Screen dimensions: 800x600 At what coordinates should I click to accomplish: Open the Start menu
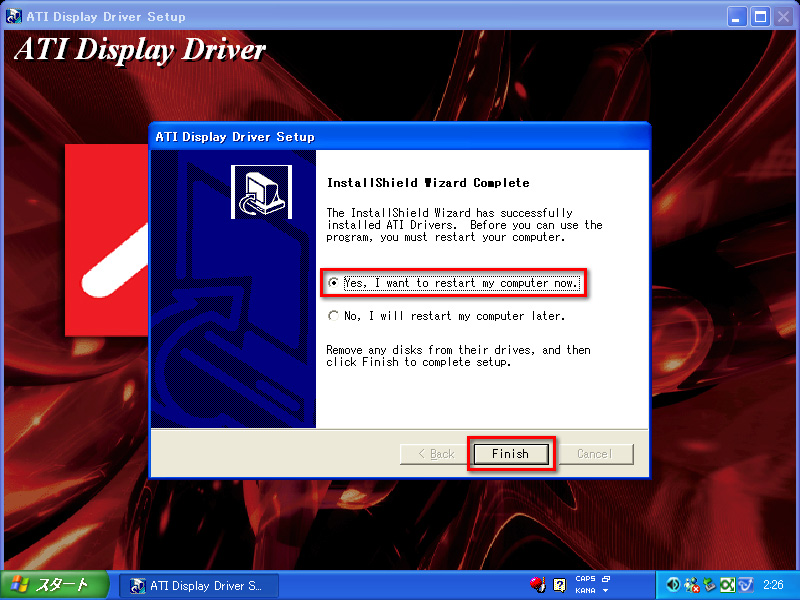tap(54, 585)
